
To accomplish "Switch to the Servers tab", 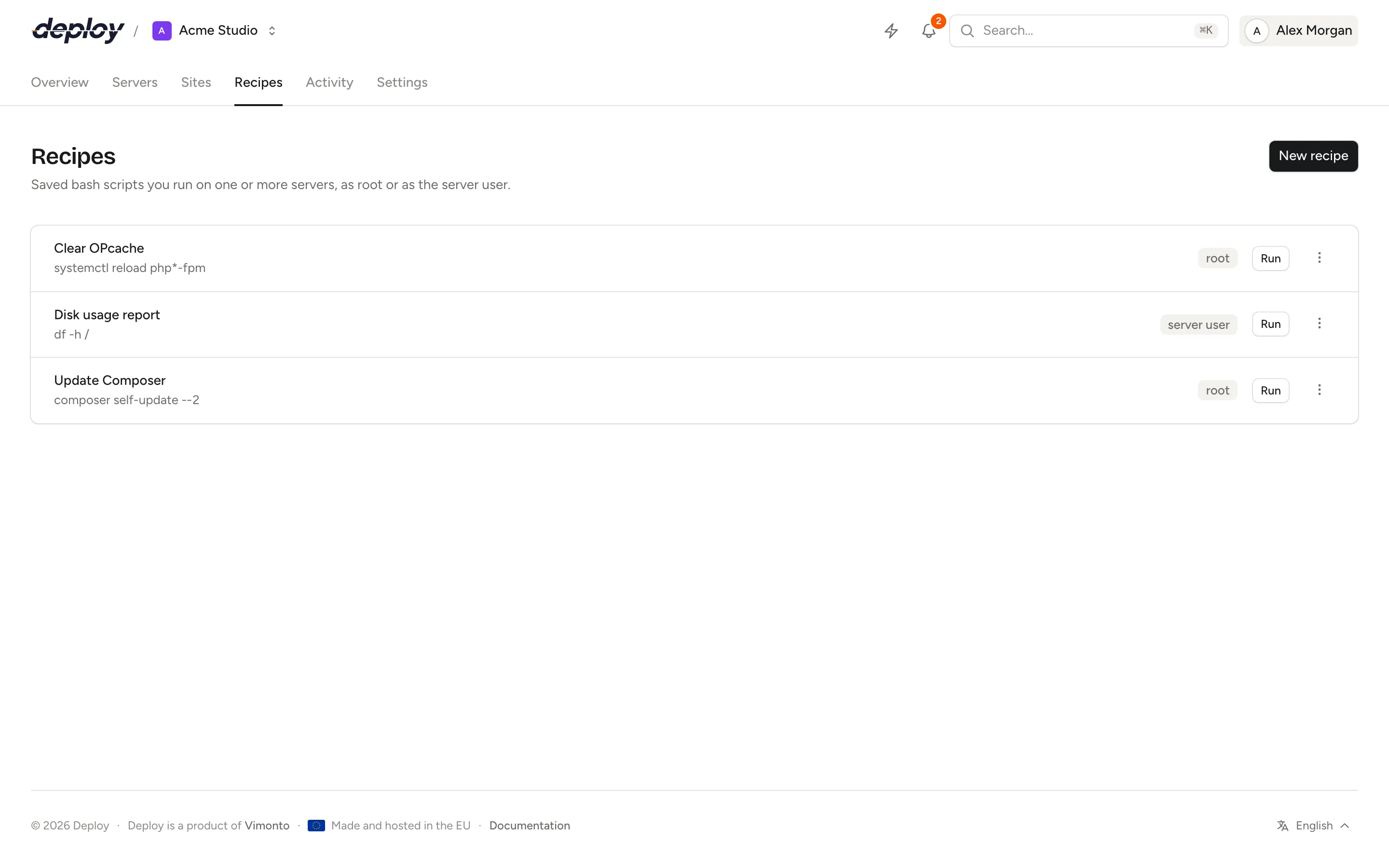I will coord(135,82).
